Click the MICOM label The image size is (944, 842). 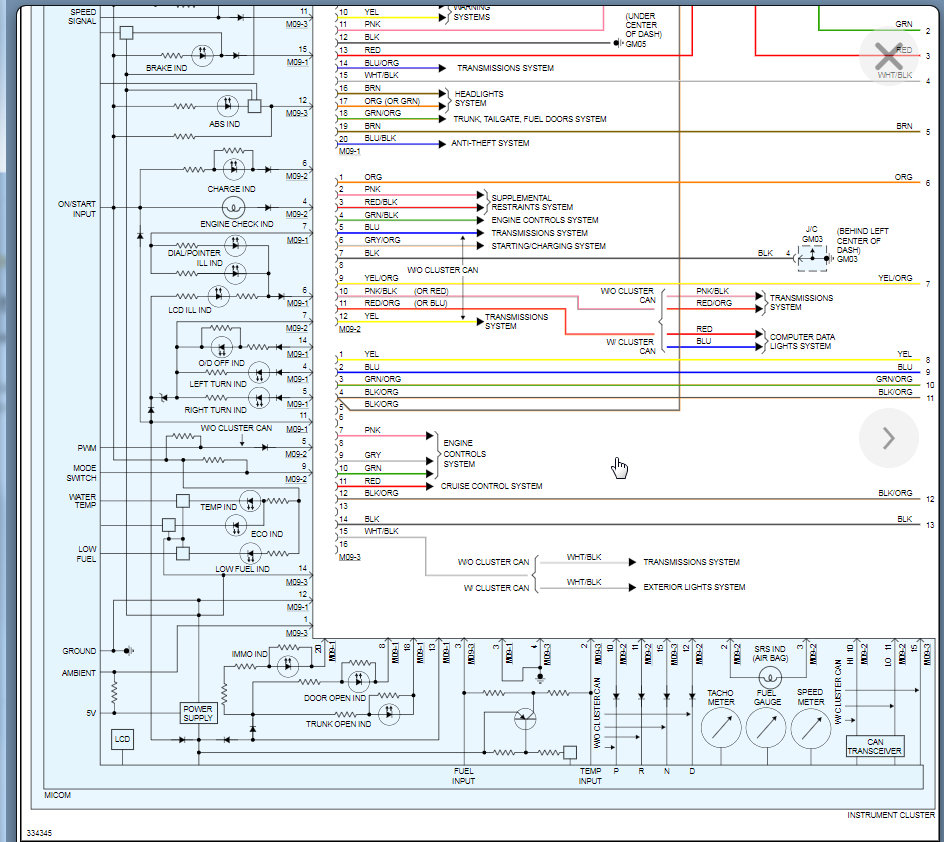tap(57, 795)
